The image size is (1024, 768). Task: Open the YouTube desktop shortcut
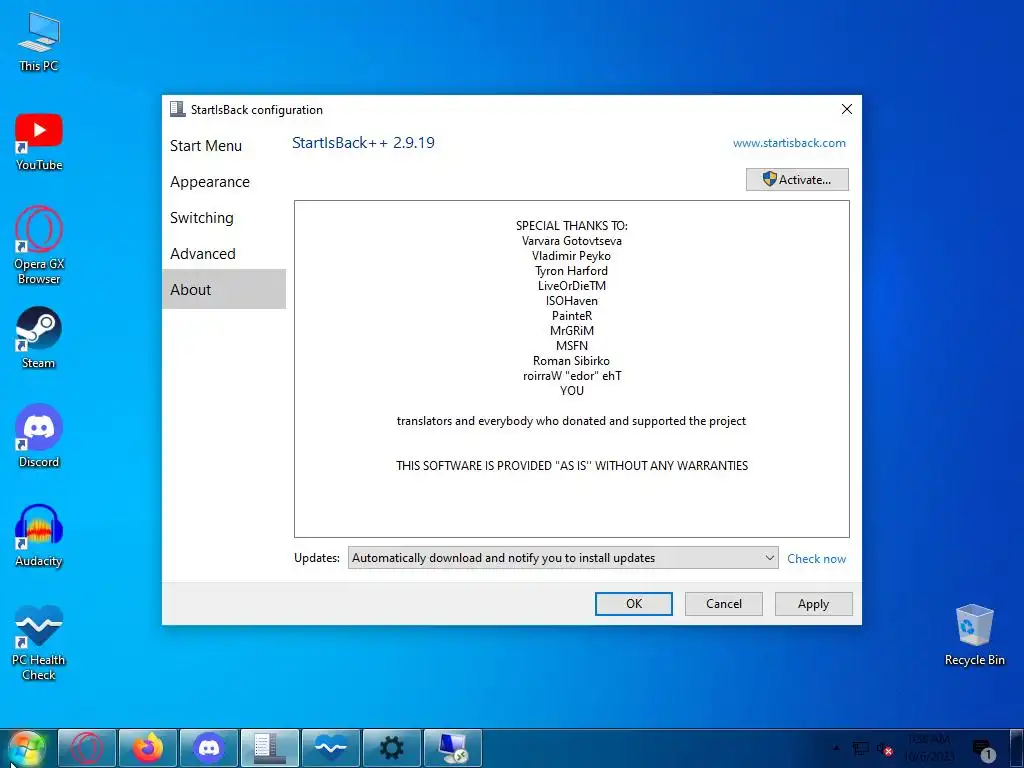coord(39,141)
